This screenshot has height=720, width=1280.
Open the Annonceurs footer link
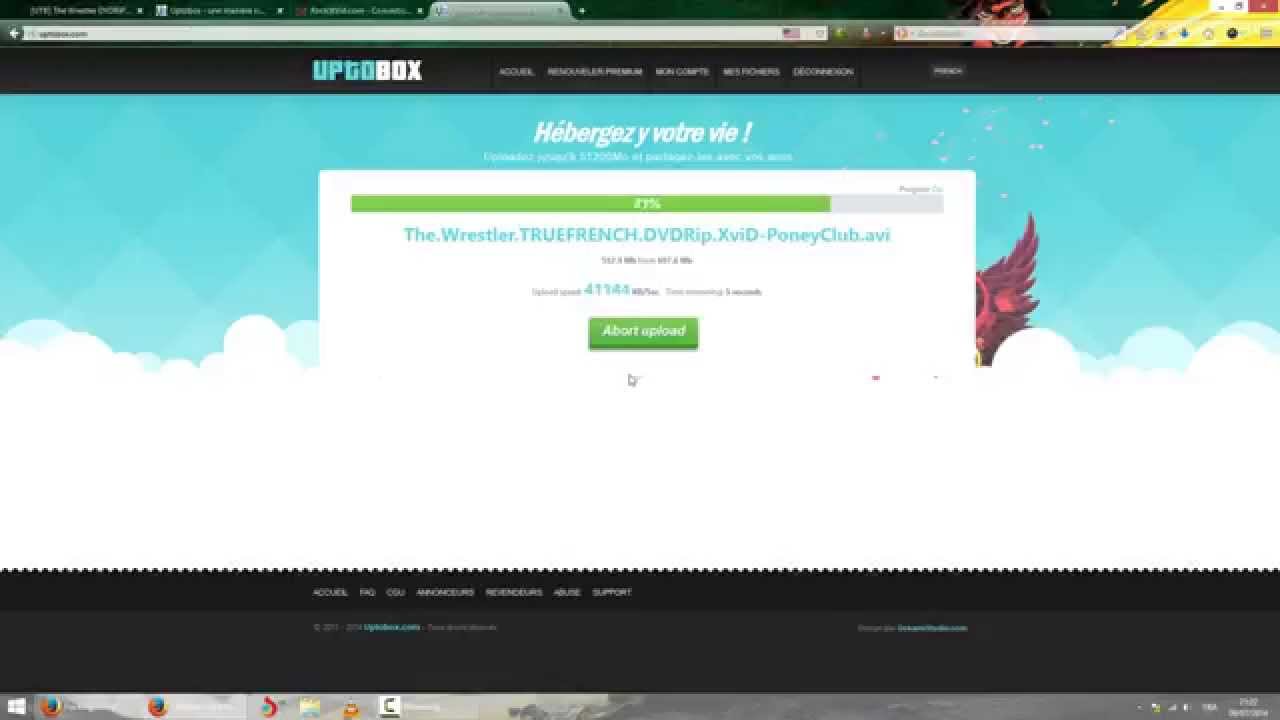(x=445, y=592)
